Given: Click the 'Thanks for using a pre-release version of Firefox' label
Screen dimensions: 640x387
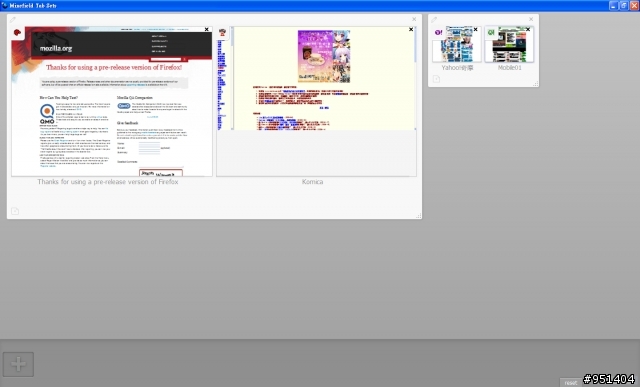Looking at the screenshot, I should point(108,182).
